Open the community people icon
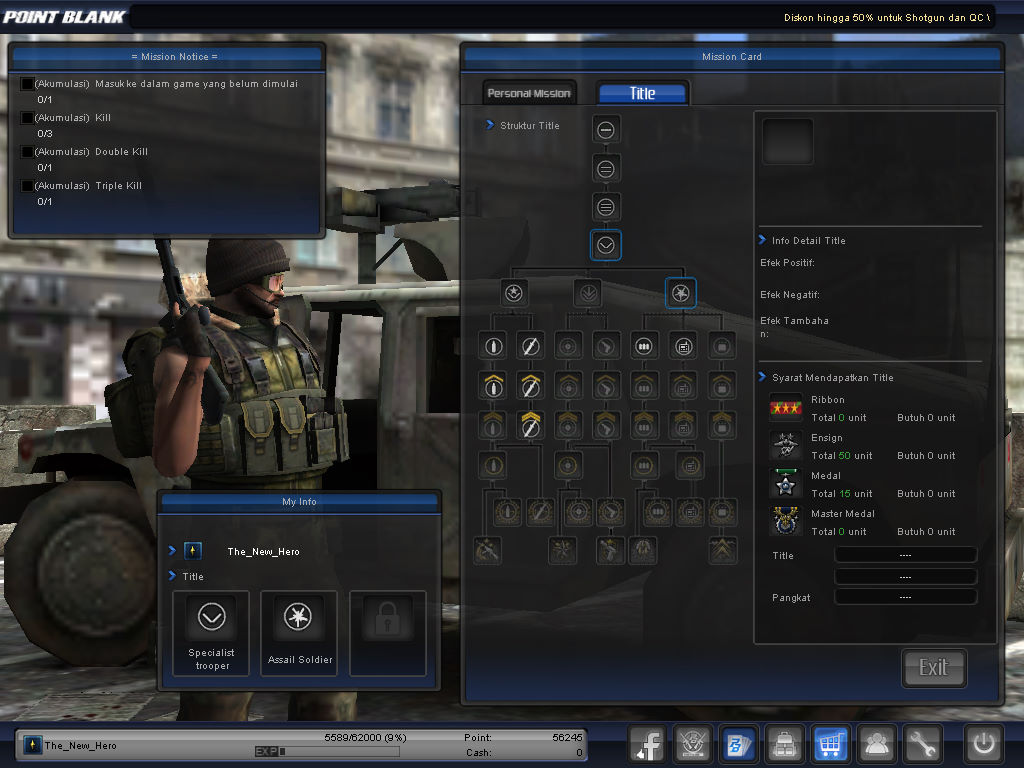 point(876,744)
